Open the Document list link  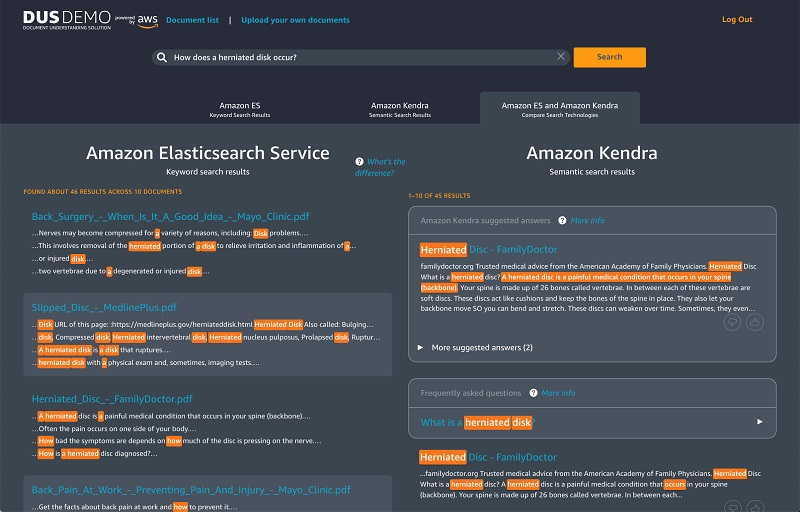click(x=192, y=20)
